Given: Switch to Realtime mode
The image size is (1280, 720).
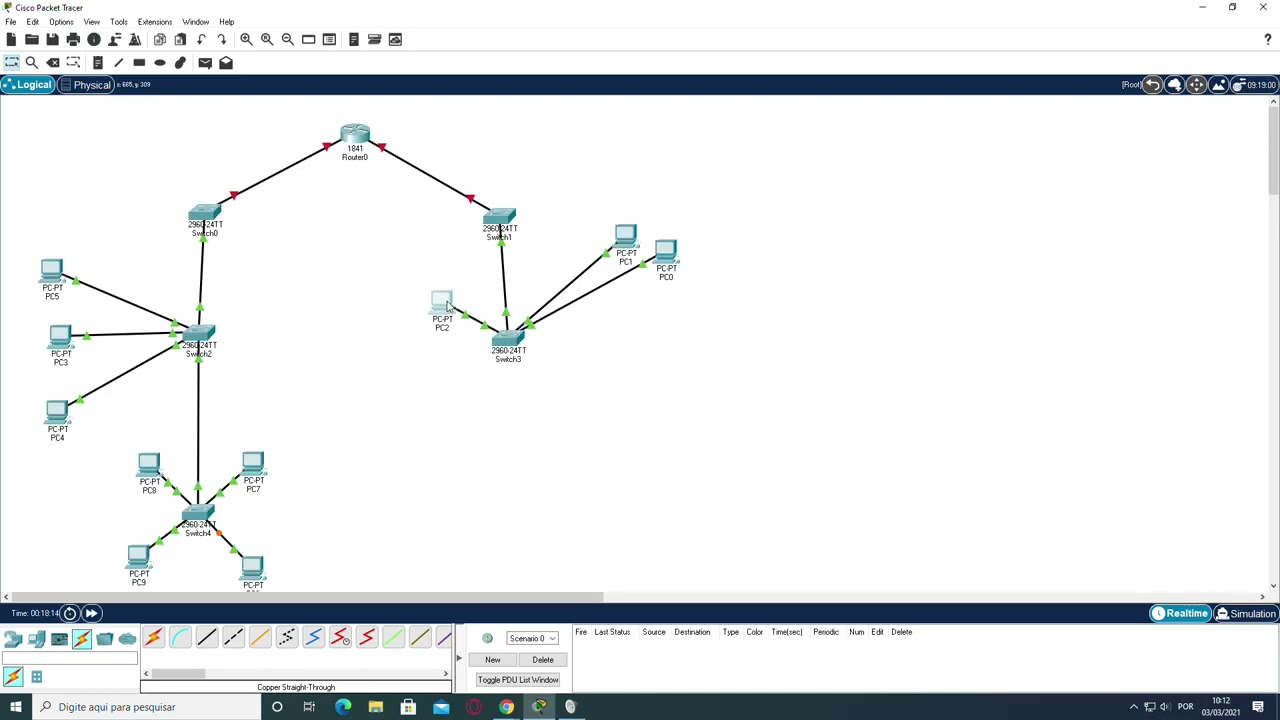Looking at the screenshot, I should pyautogui.click(x=1180, y=614).
